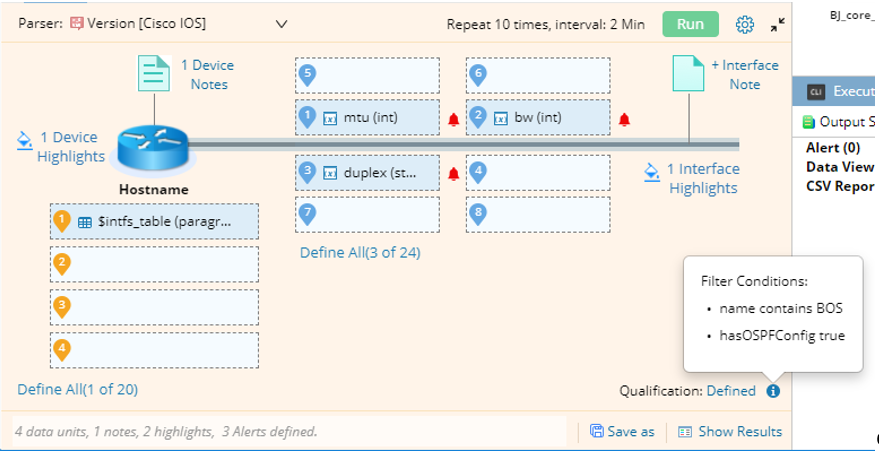The width and height of the screenshot is (879, 452).
Task: Click the orange pin marker 1
Action: click(x=62, y=220)
